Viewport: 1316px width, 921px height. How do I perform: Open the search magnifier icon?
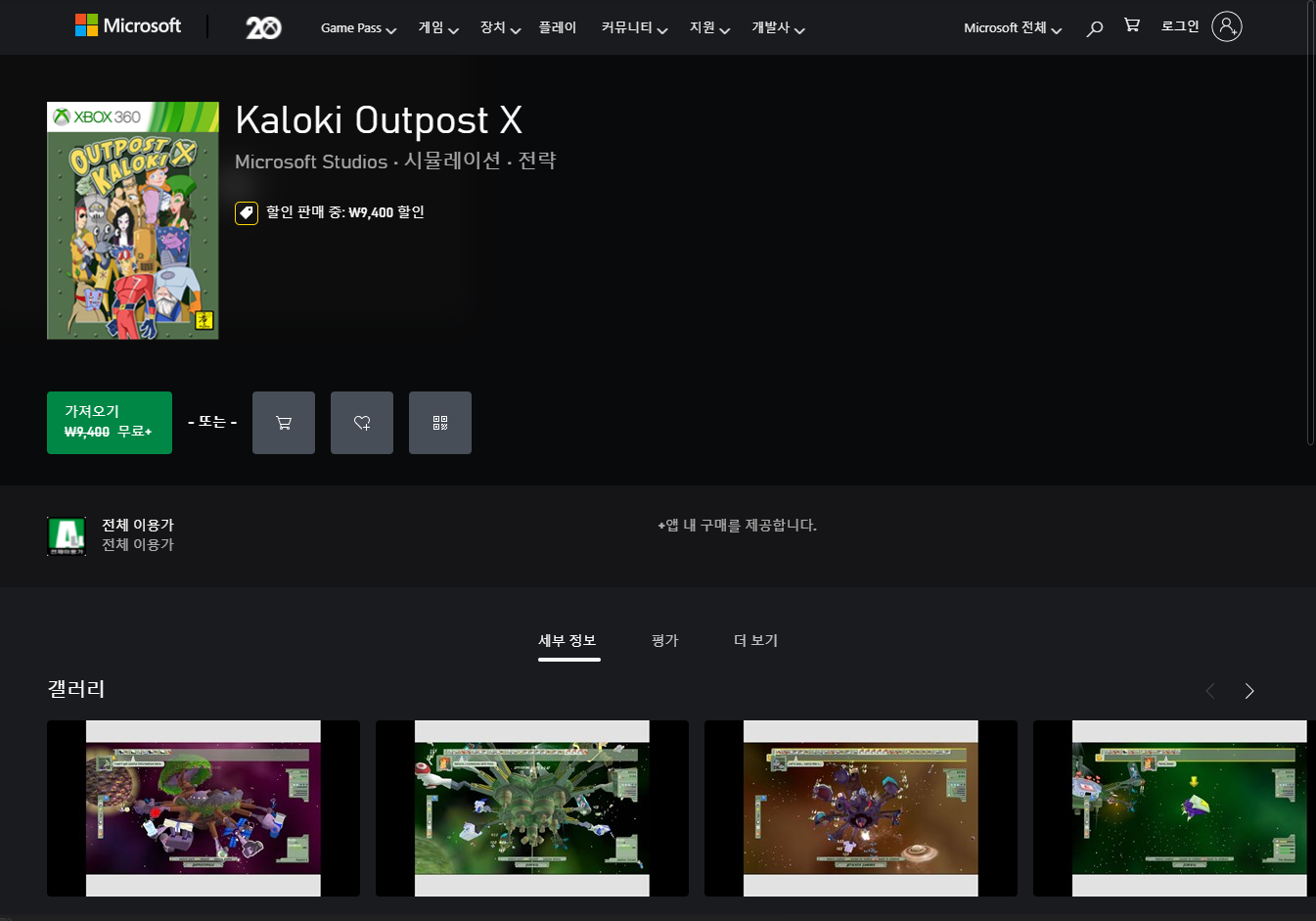pos(1095,28)
